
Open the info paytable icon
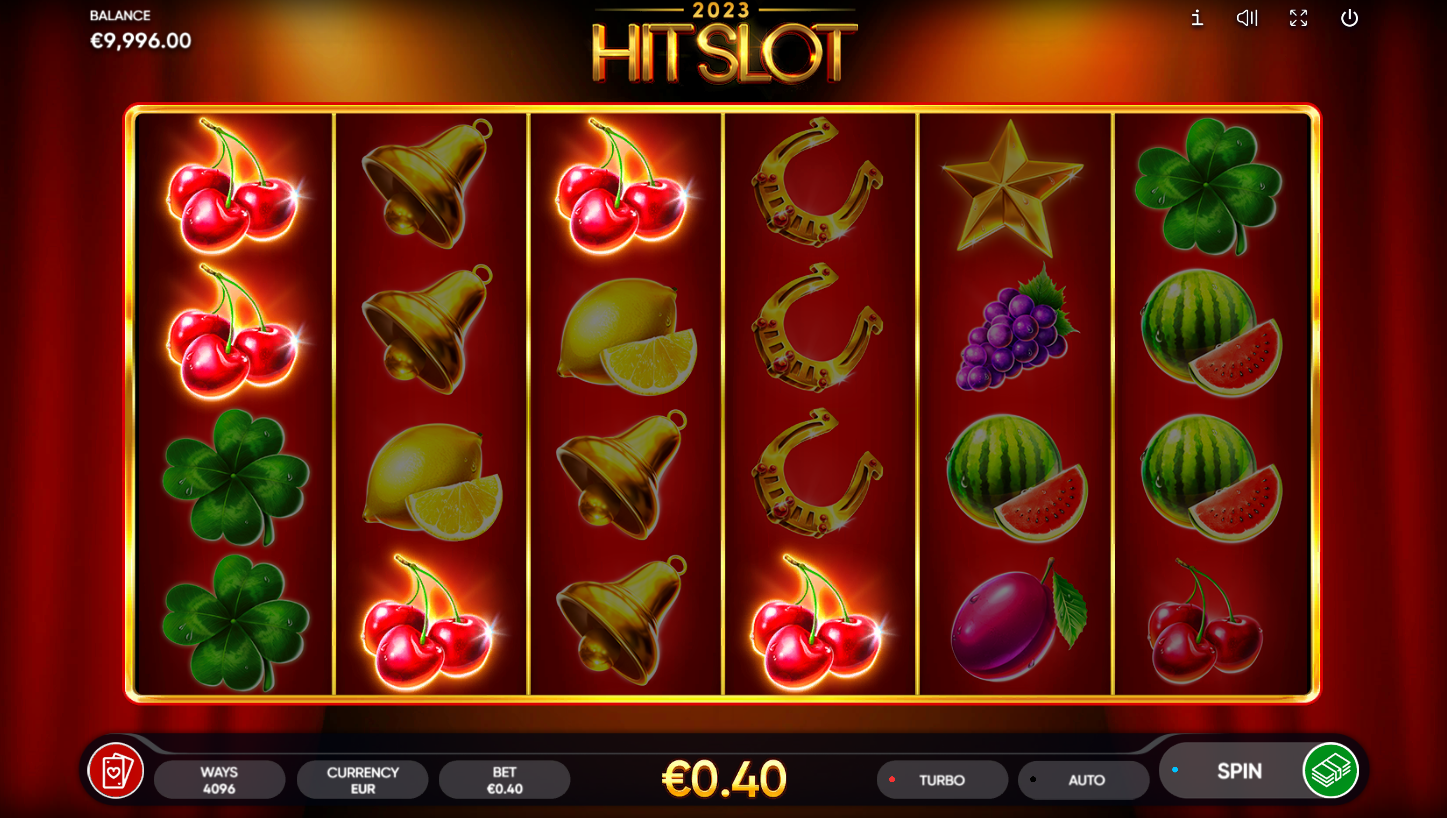(x=1197, y=18)
